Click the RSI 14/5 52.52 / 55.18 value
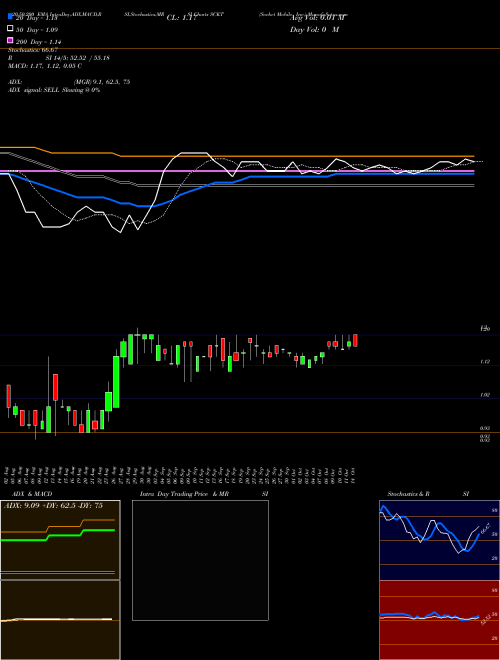 click(x=78, y=58)
